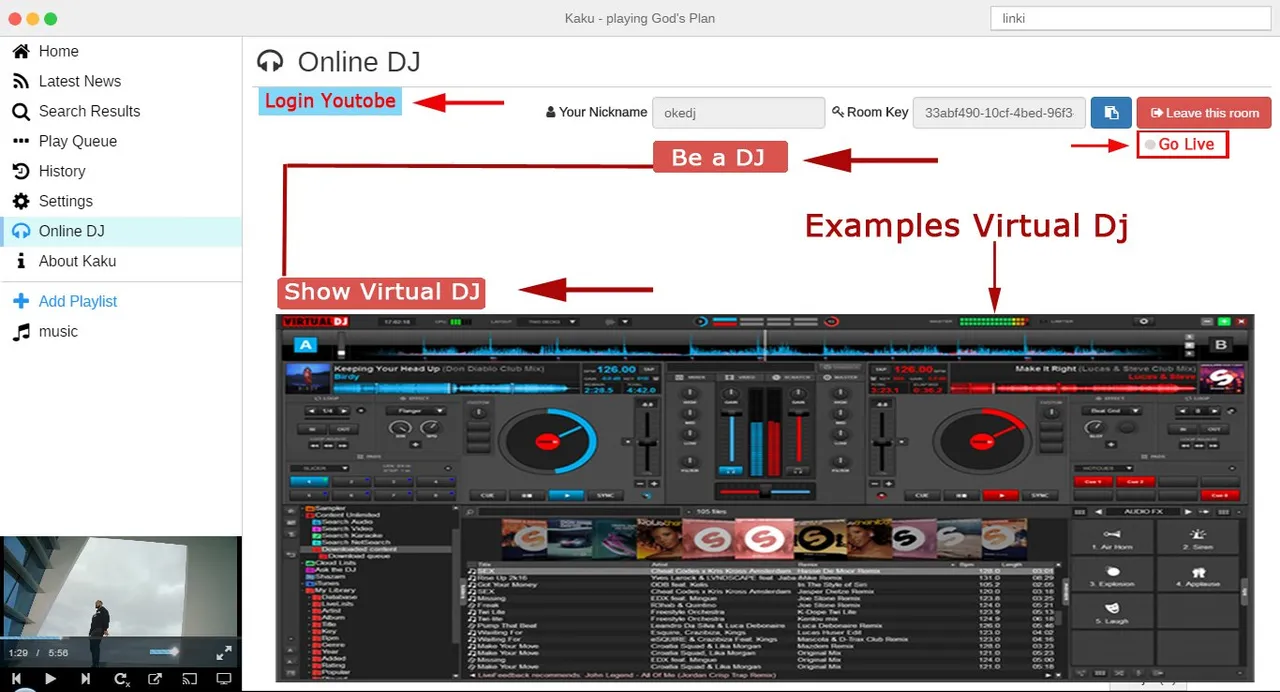Skip to previous track in Kaku player

17,679
